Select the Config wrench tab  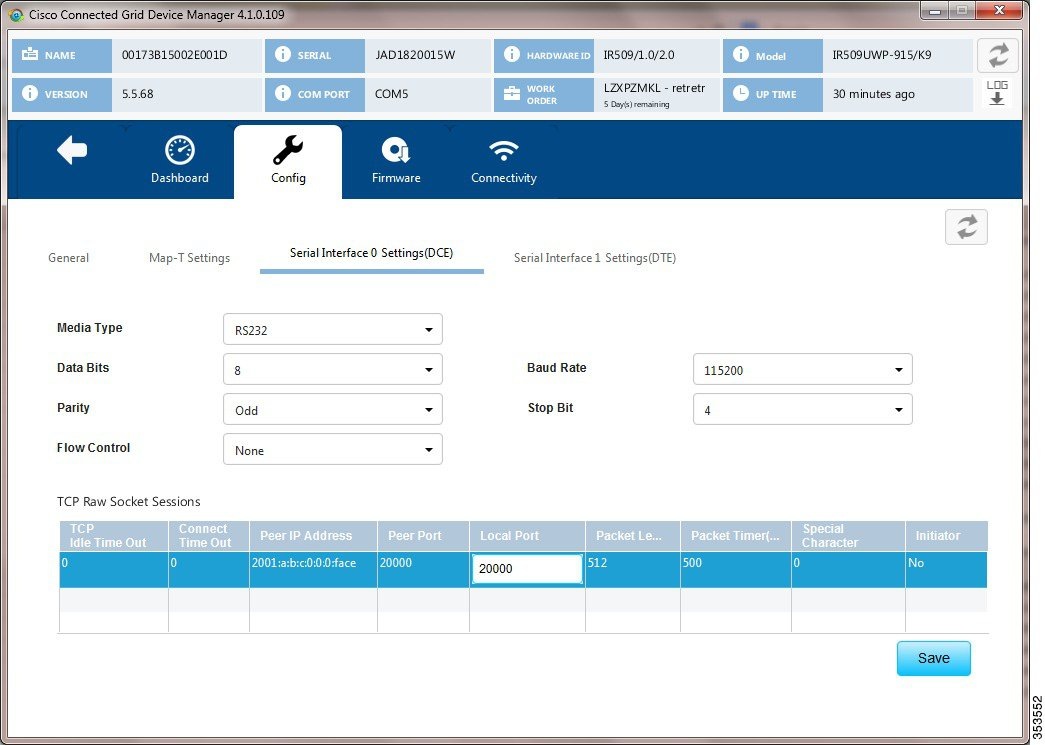(x=288, y=161)
